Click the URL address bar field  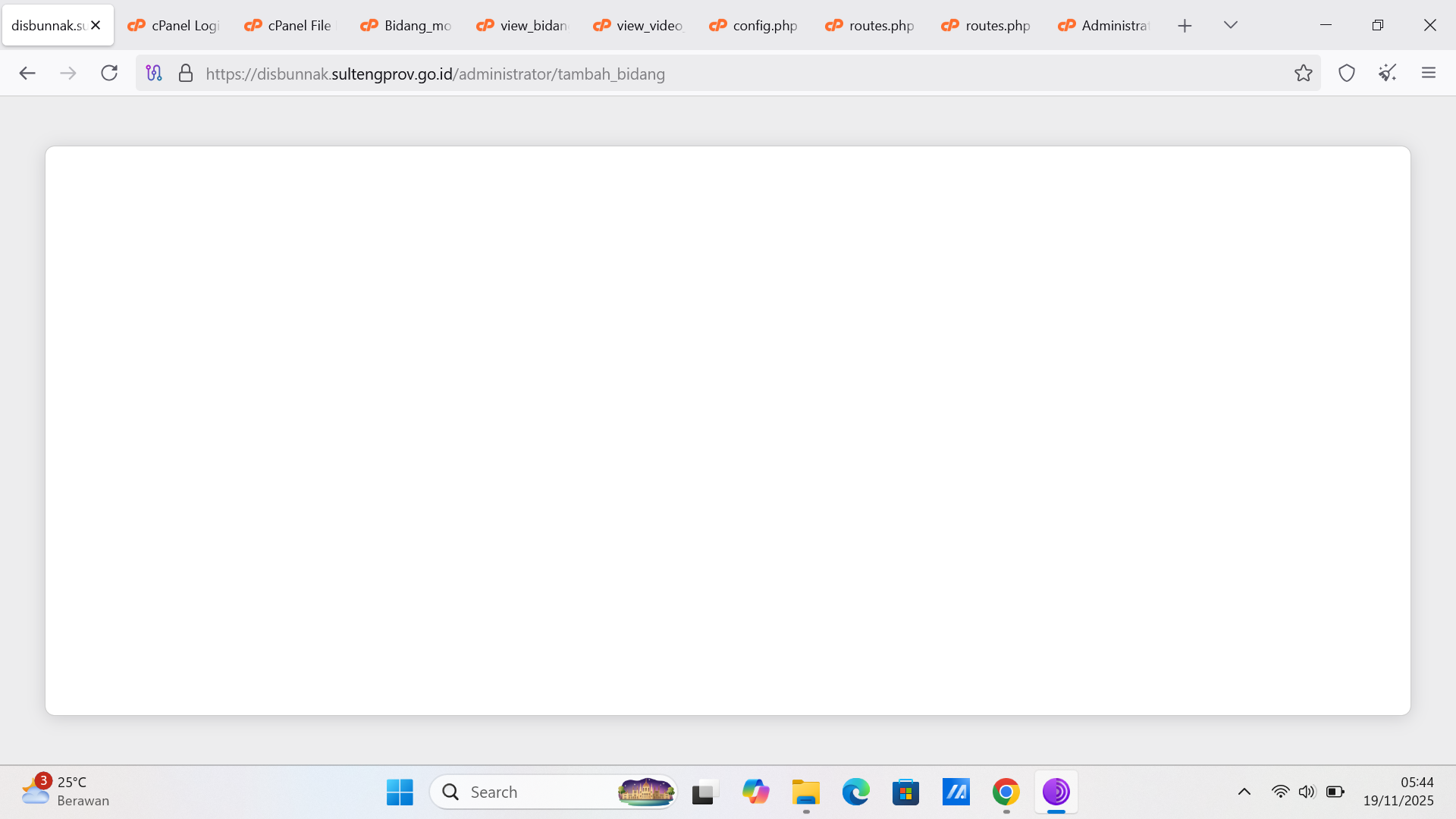682,74
